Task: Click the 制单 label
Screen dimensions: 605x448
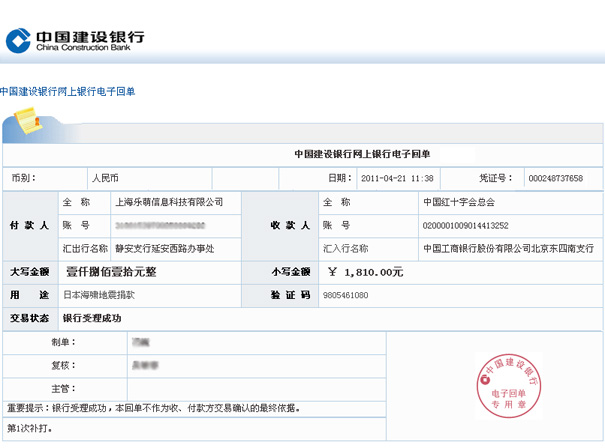Action: pos(64,342)
